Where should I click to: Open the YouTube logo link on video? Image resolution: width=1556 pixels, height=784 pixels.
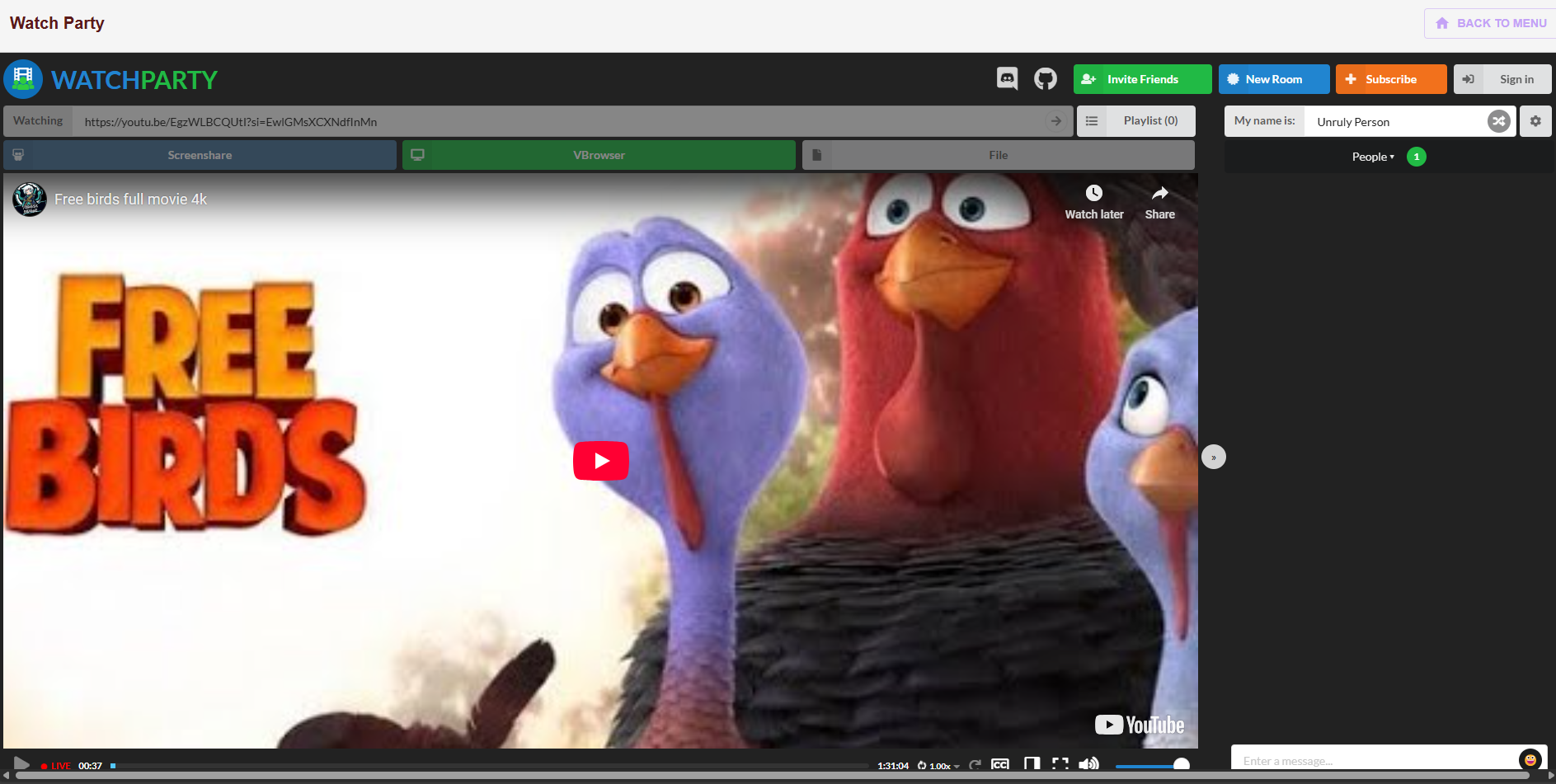(1140, 725)
